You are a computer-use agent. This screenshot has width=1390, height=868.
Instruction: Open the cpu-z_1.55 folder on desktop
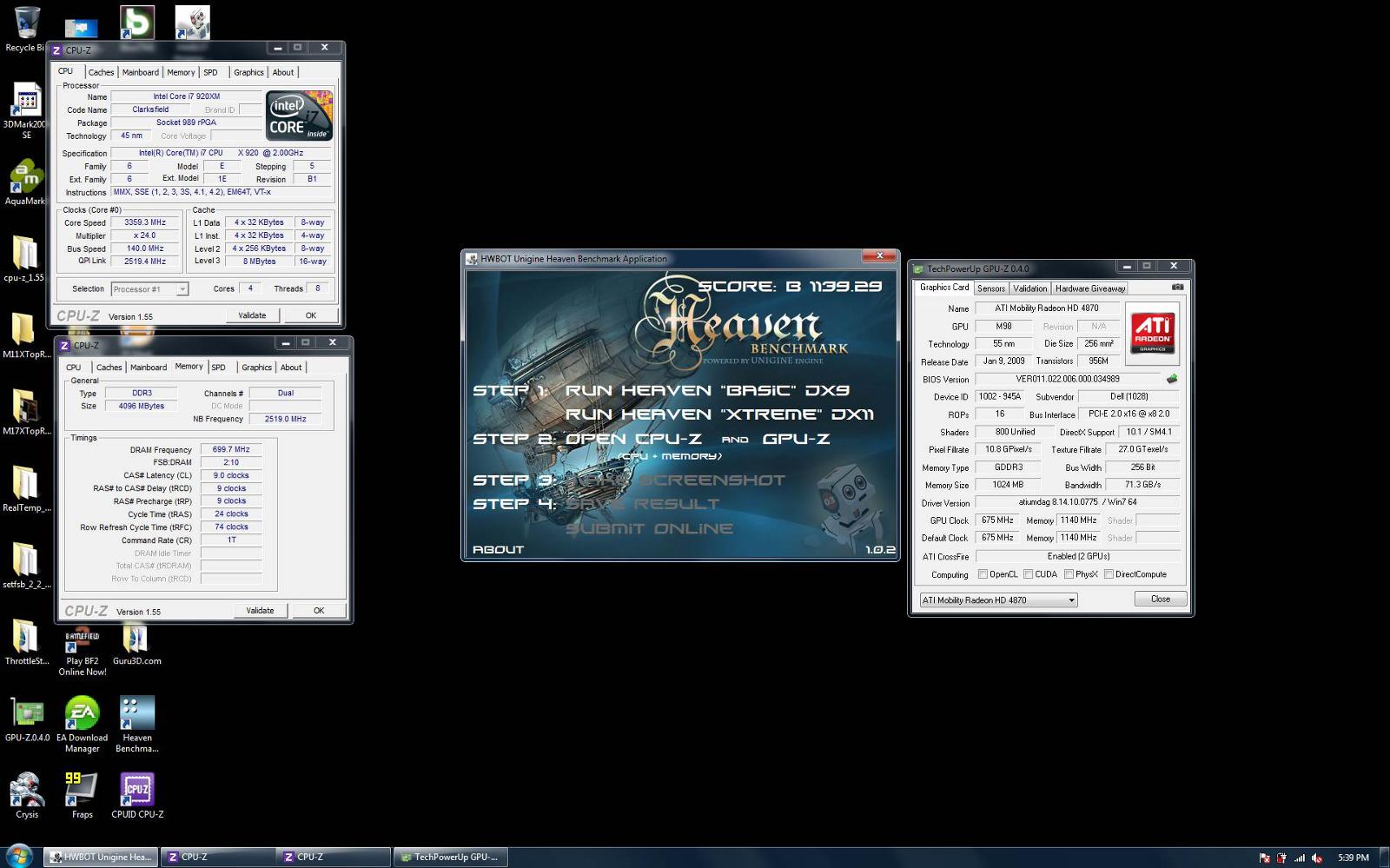tap(24, 258)
